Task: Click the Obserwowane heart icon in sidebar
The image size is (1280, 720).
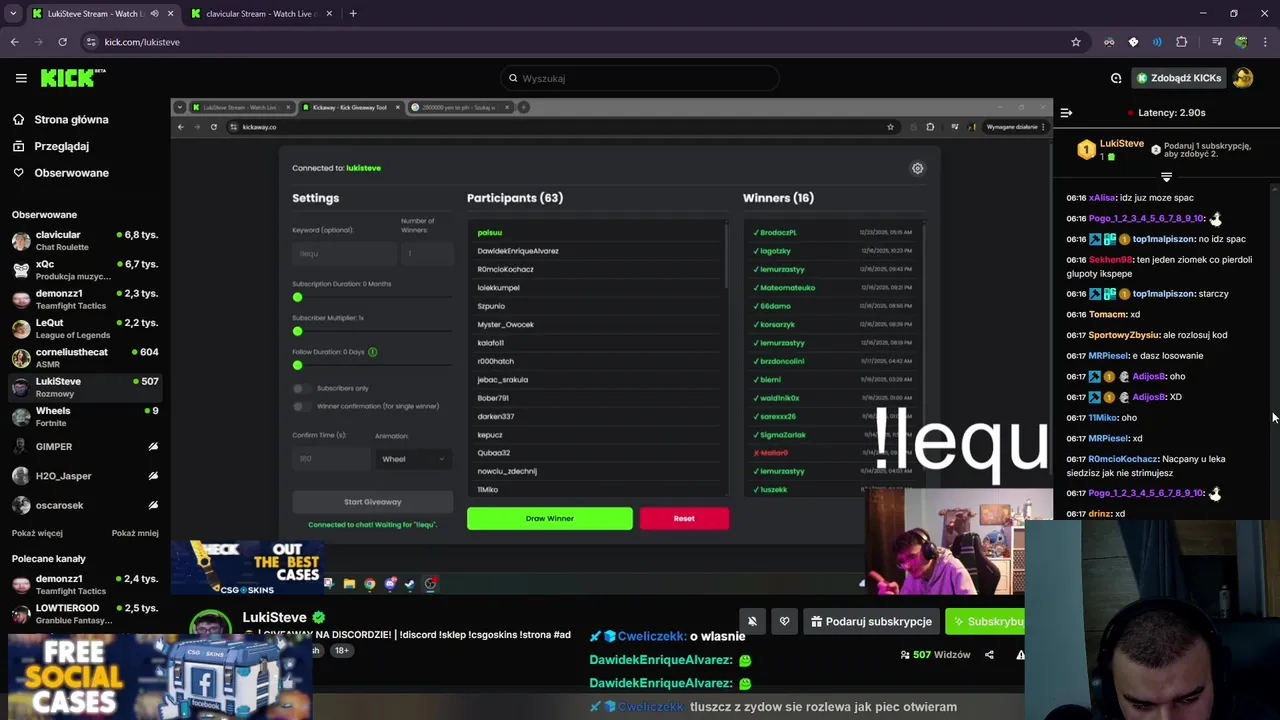Action: (18, 173)
